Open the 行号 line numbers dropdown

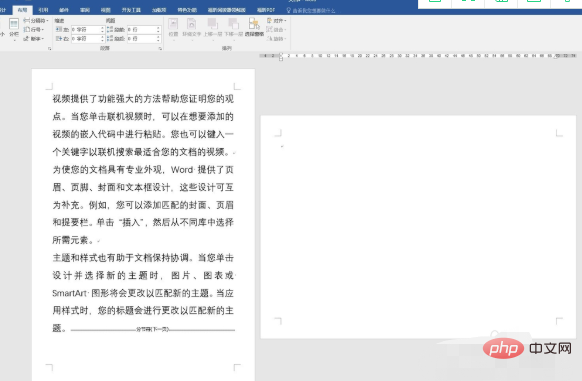coord(34,29)
